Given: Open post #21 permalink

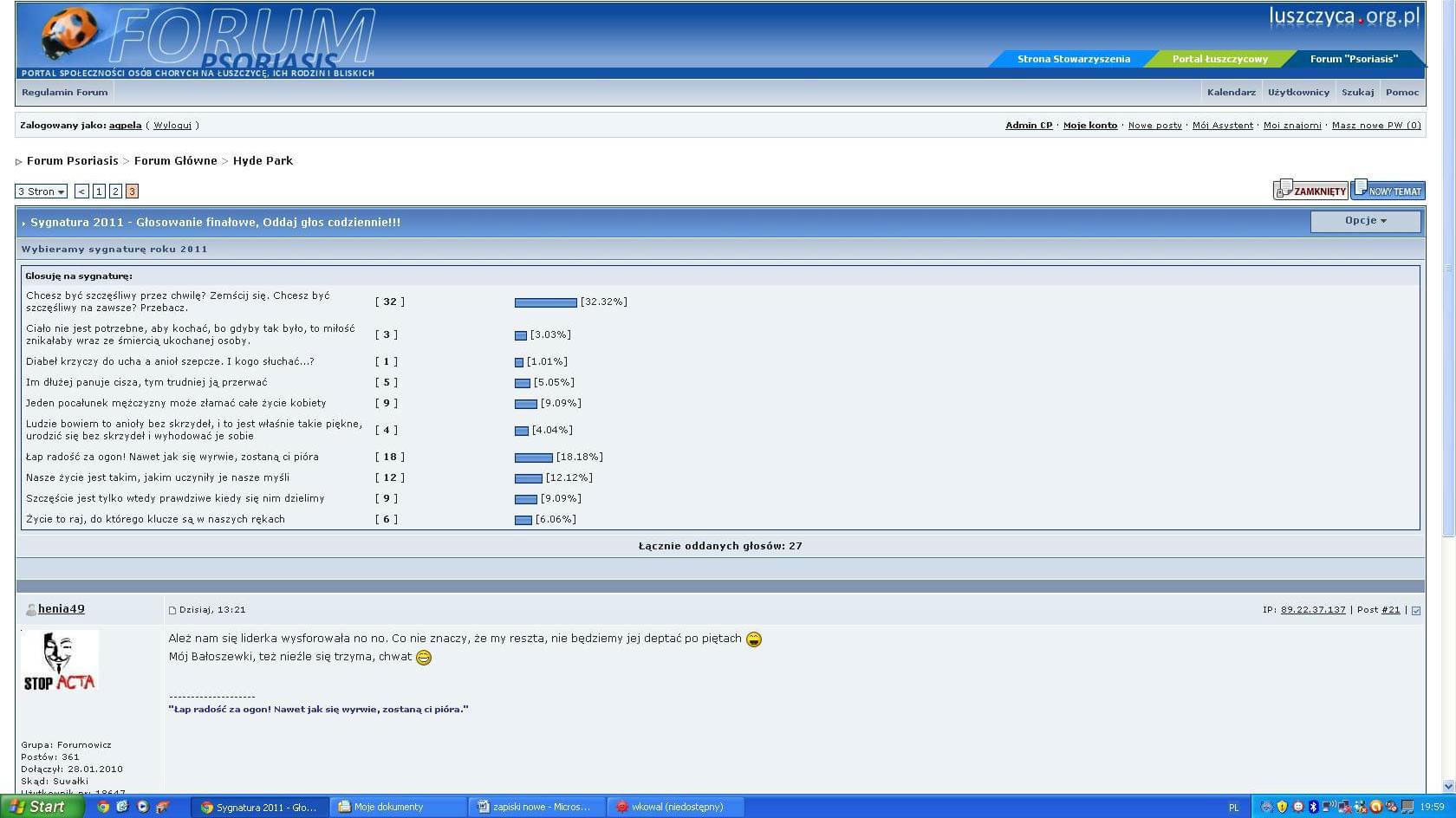Looking at the screenshot, I should pos(1391,610).
